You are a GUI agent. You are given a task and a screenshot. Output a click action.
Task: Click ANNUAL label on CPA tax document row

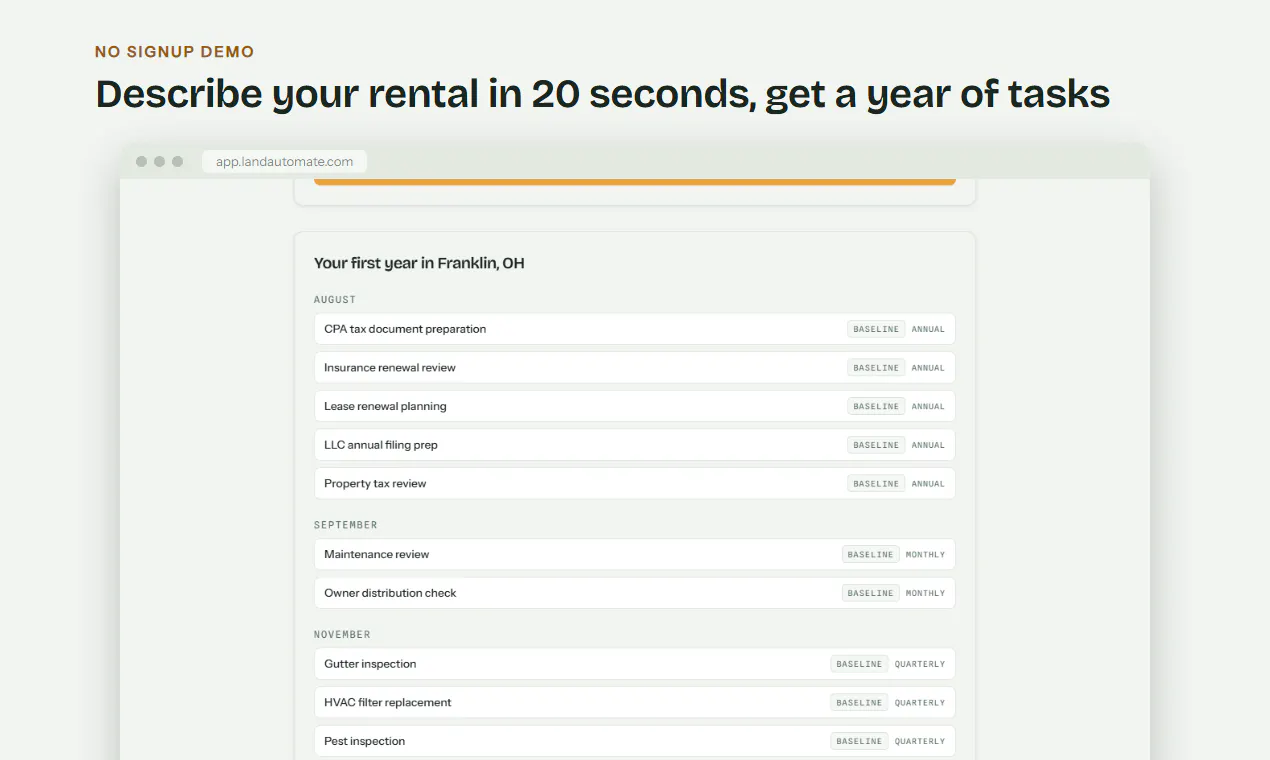click(928, 329)
